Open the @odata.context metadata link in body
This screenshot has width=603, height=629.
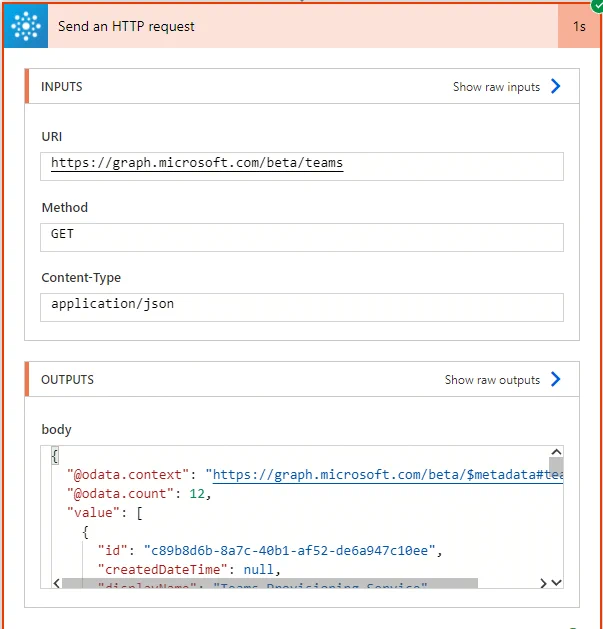pyautogui.click(x=388, y=475)
